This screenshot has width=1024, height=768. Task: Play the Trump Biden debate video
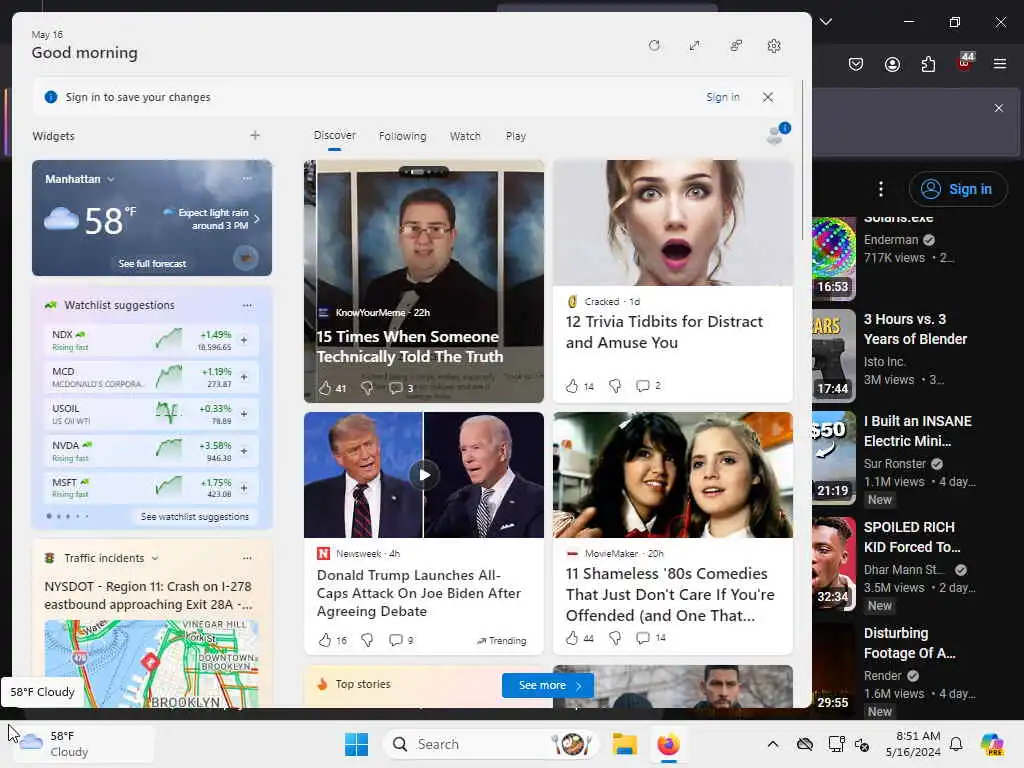(x=424, y=475)
